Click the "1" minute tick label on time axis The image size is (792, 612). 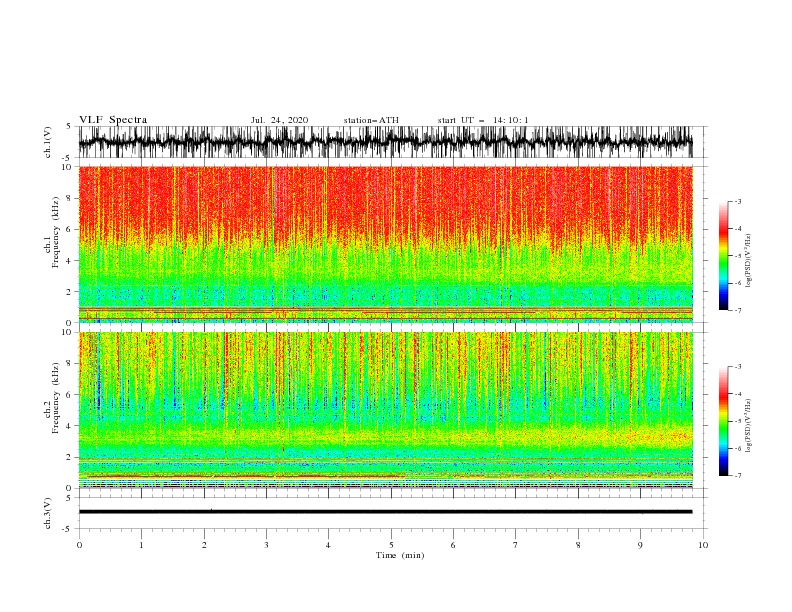(141, 545)
